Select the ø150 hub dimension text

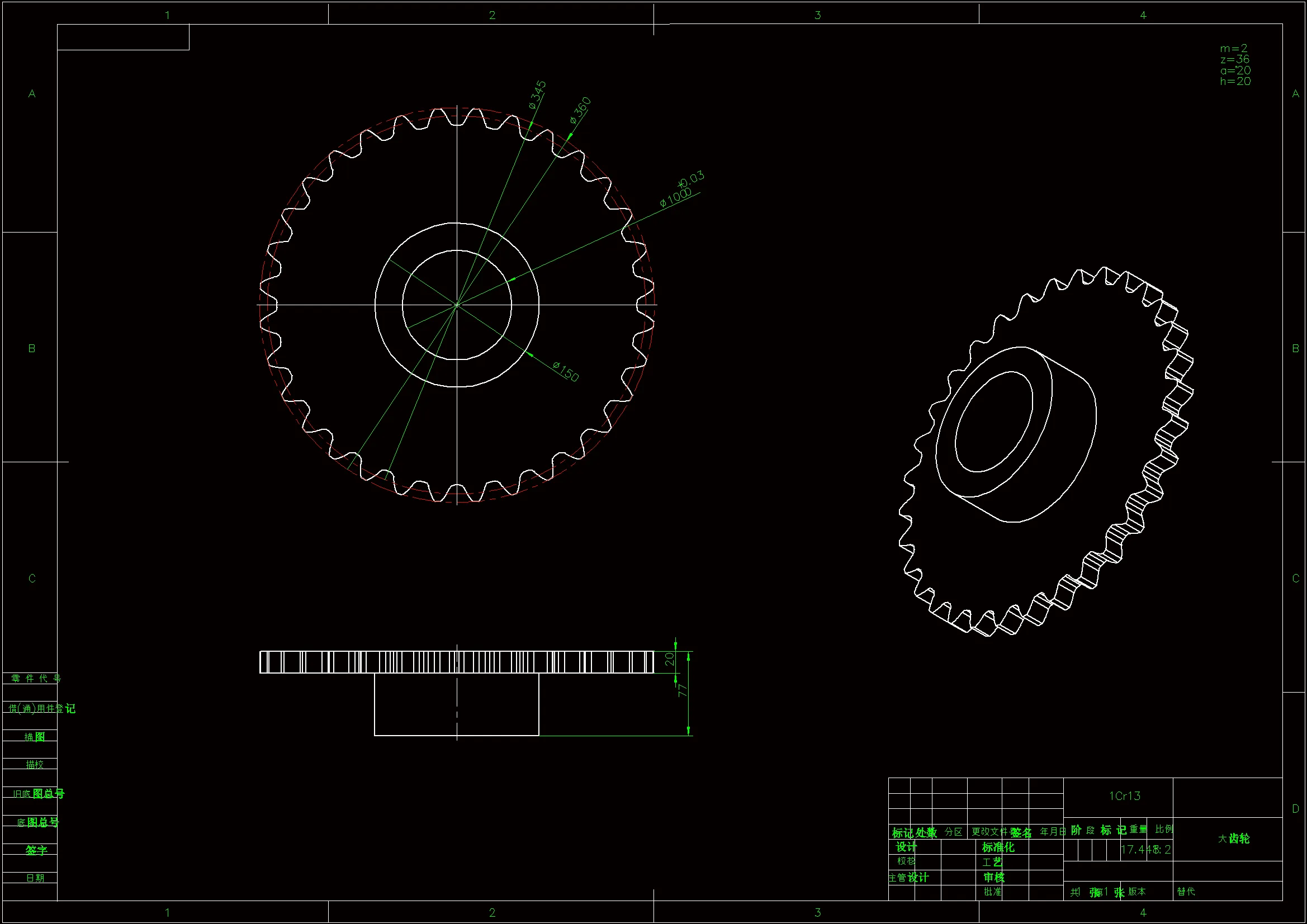coord(566,372)
